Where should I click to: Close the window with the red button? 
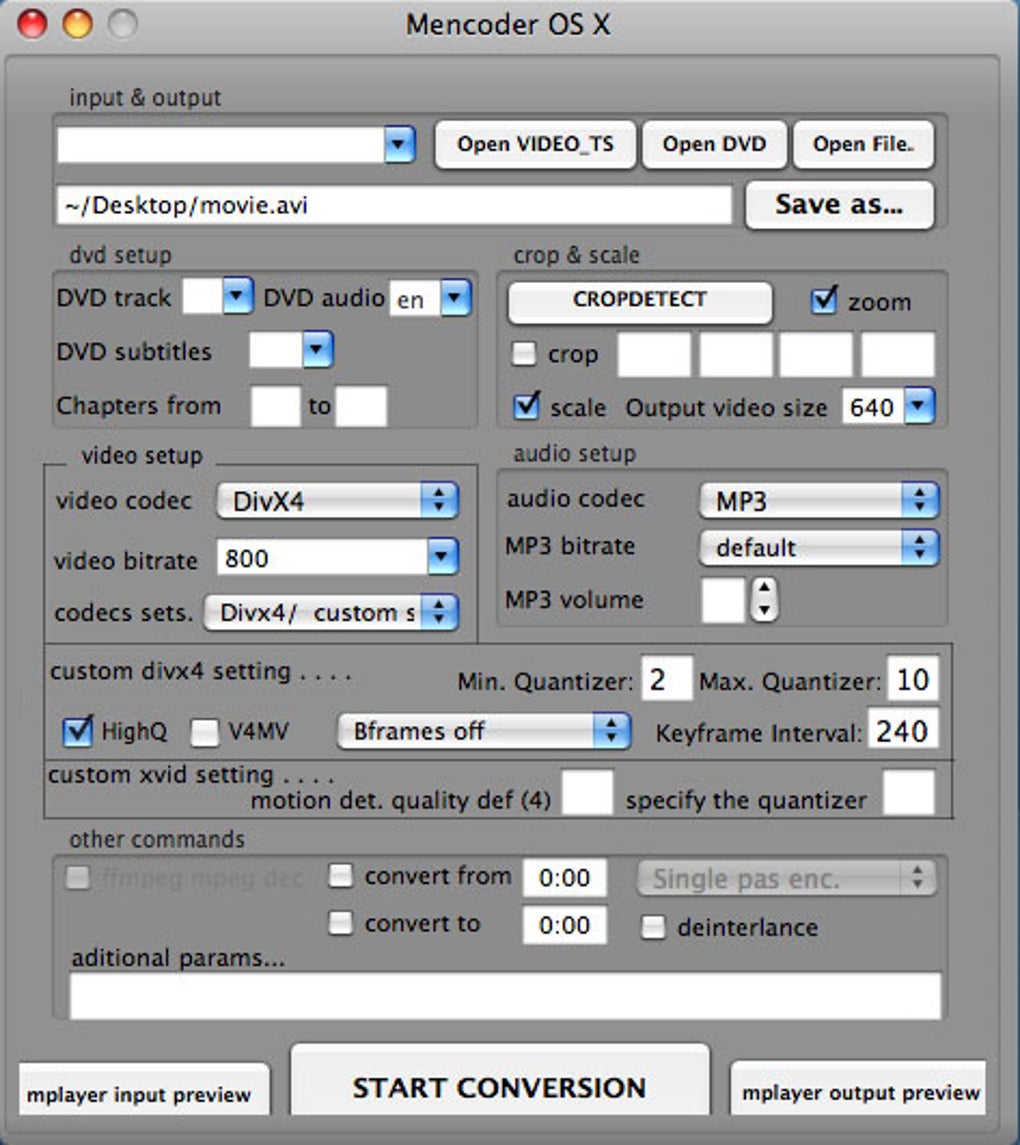[32, 24]
